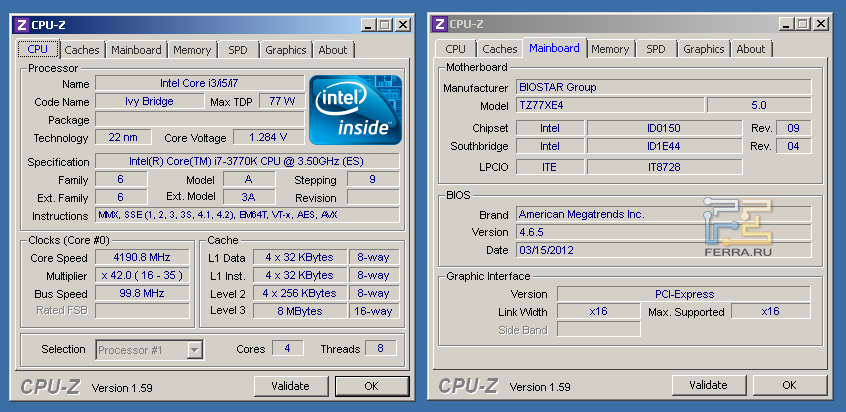Image resolution: width=846 pixels, height=412 pixels.
Task: Click the PCI-Express Version field
Action: [x=684, y=294]
